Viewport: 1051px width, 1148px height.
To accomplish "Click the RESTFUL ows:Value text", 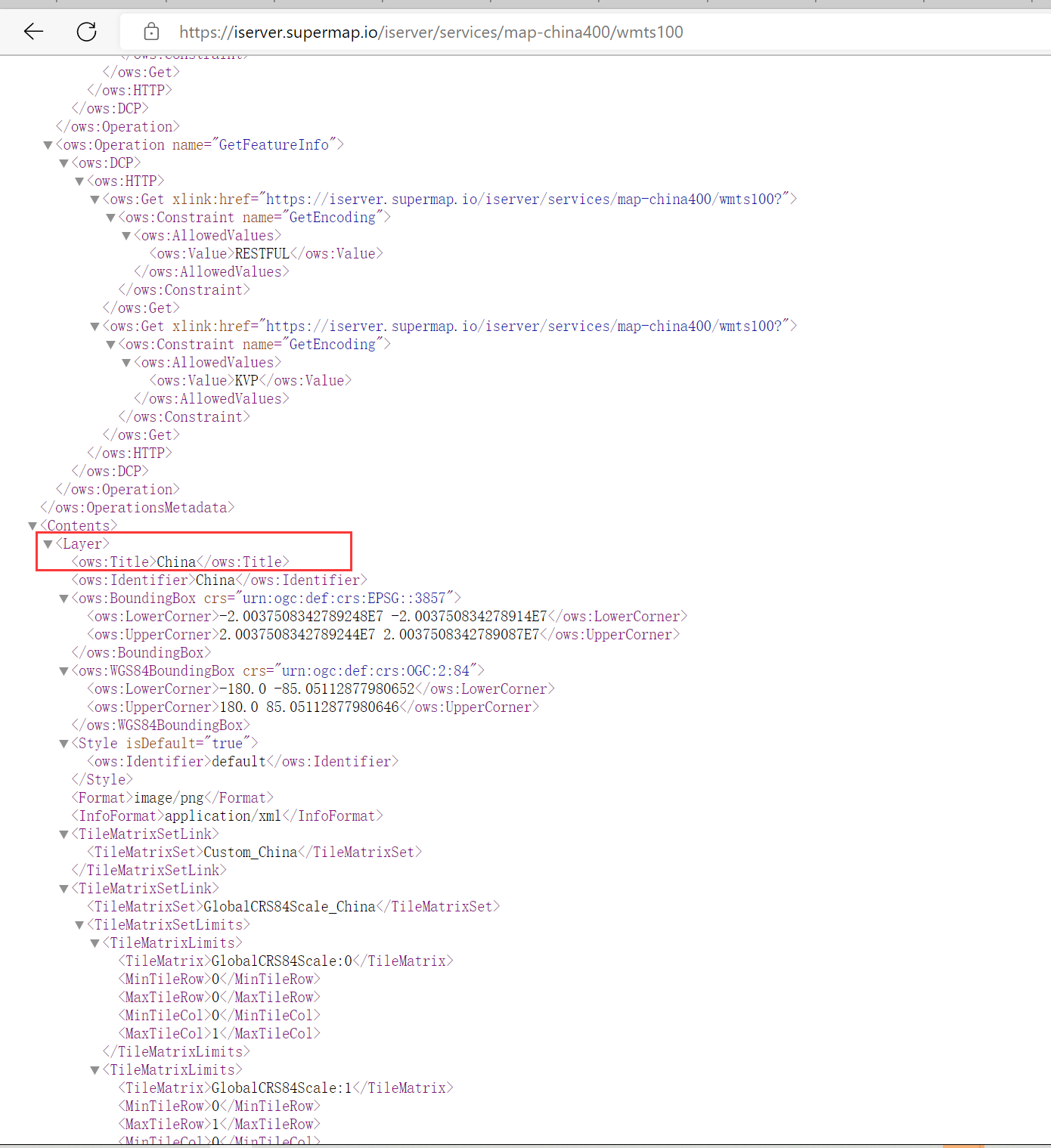I will 262,254.
